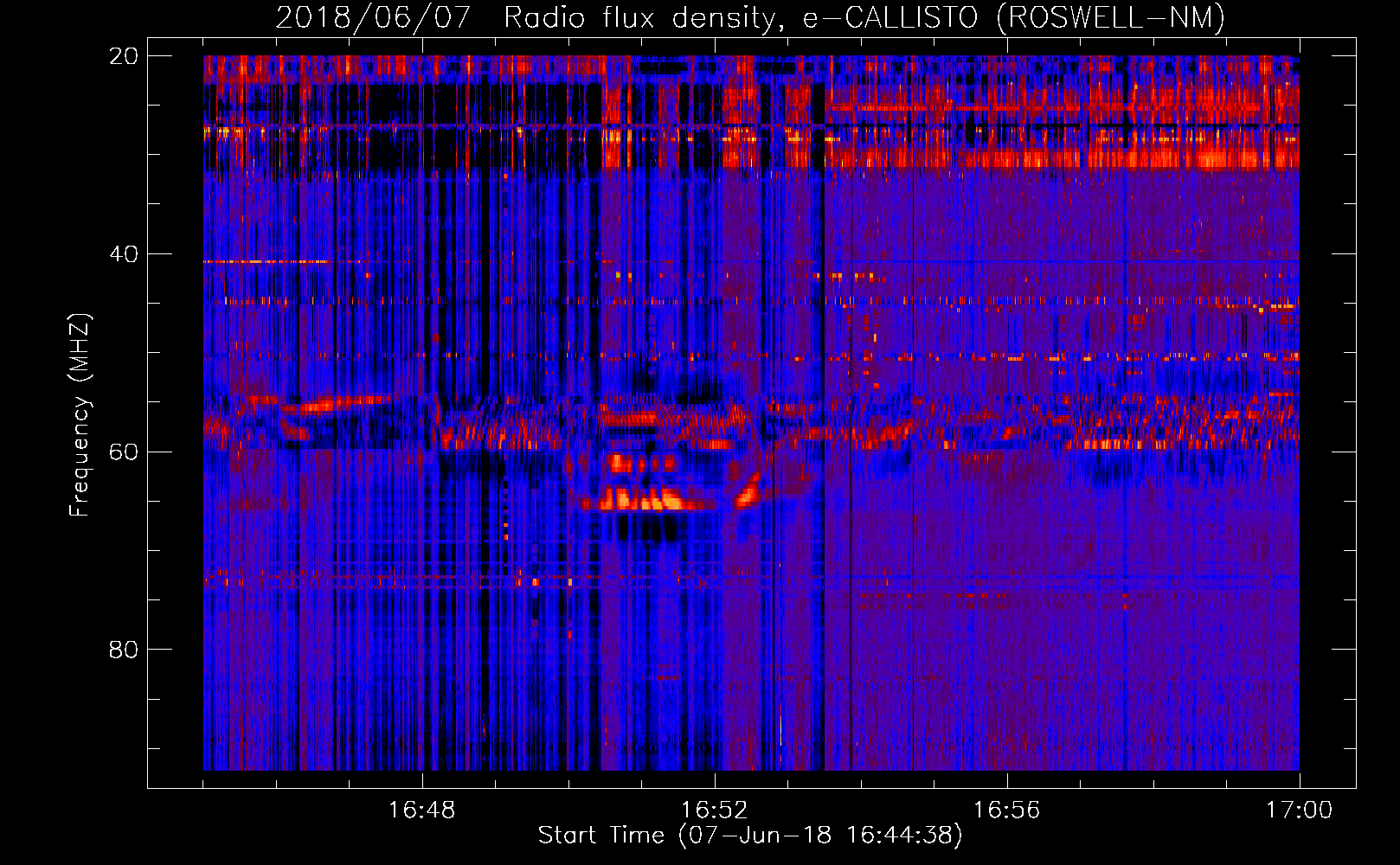The height and width of the screenshot is (865, 1400).
Task: Click the 16:52 time tick label
Action: 714,811
